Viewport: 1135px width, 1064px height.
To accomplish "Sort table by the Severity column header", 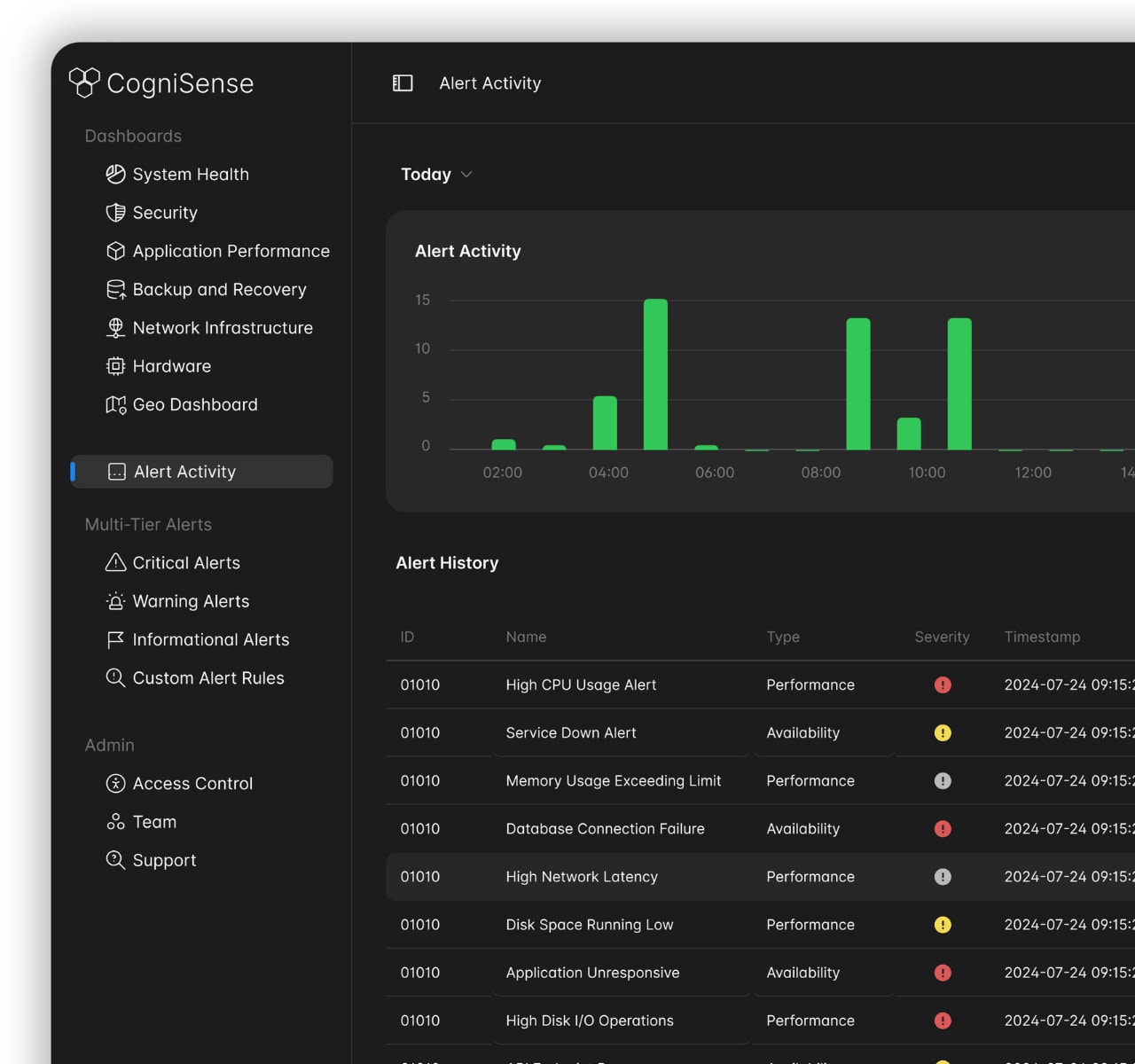I will click(942, 637).
